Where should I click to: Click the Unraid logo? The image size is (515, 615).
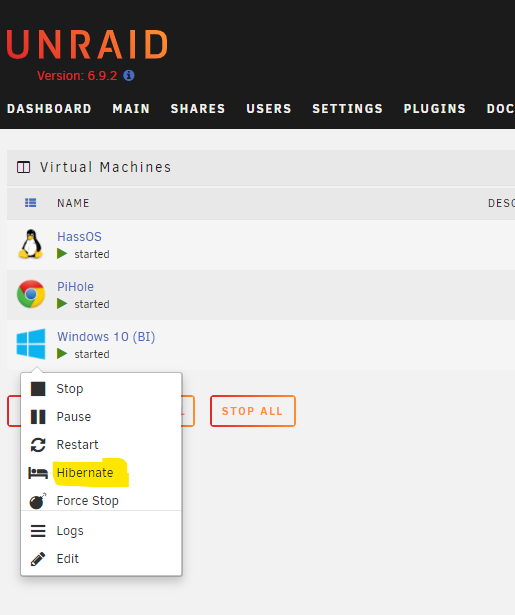tap(87, 44)
